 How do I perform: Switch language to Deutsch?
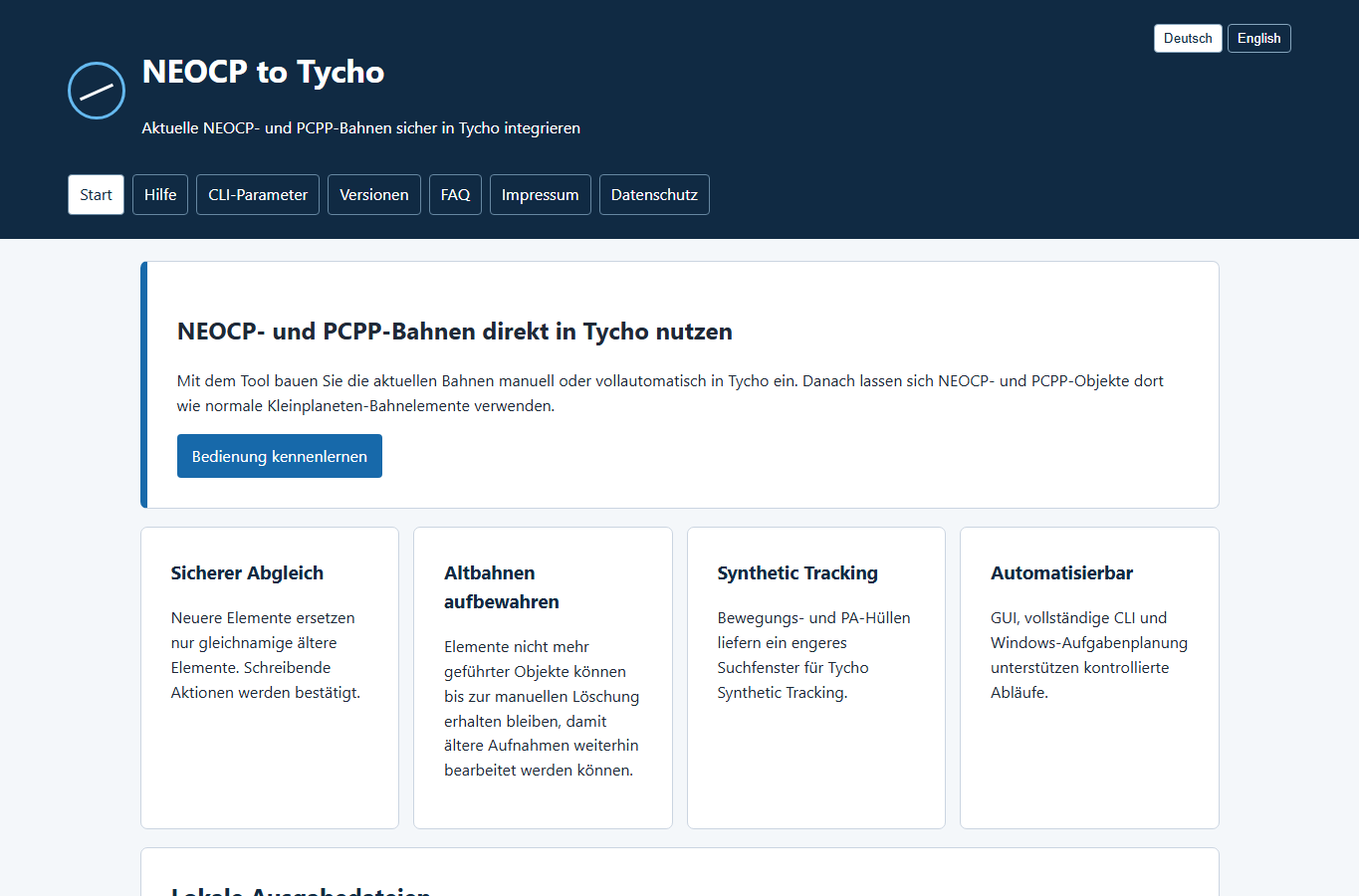[x=1188, y=38]
